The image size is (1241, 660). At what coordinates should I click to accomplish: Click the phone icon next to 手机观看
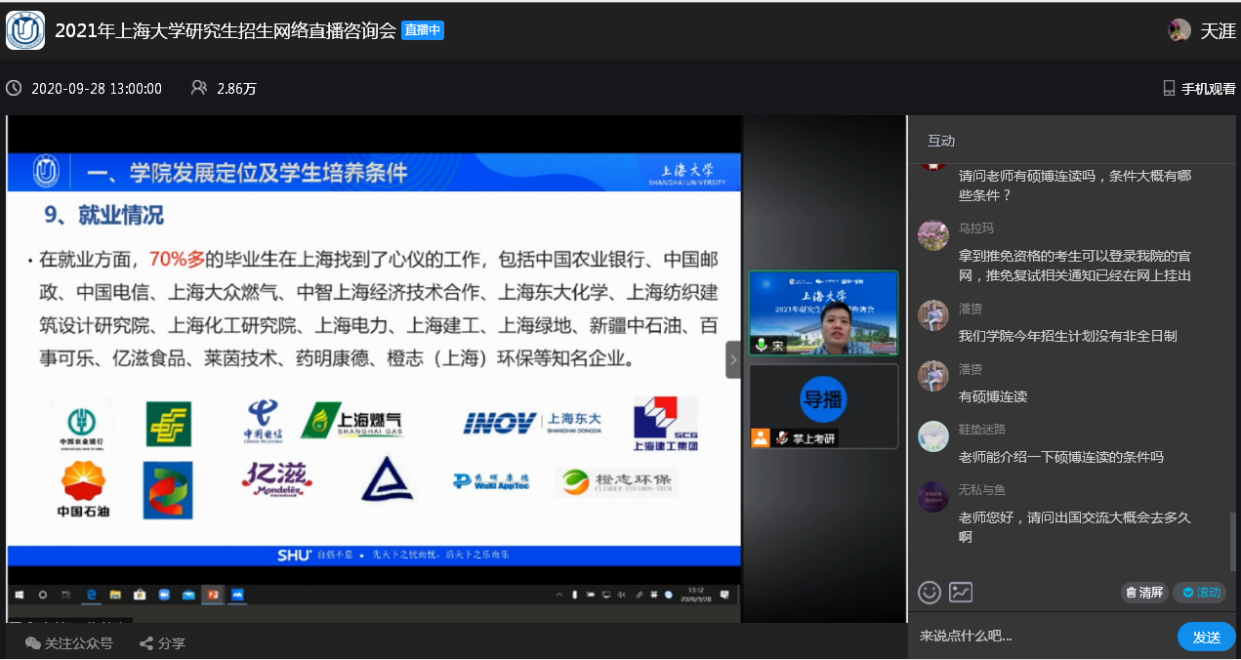(x=1169, y=88)
